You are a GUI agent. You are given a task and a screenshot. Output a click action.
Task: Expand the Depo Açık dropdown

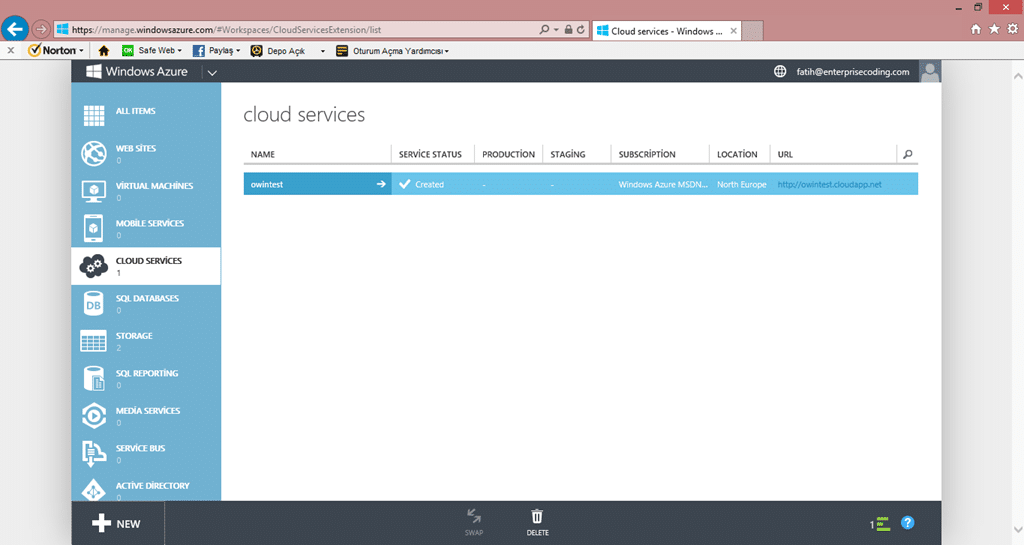coord(323,51)
